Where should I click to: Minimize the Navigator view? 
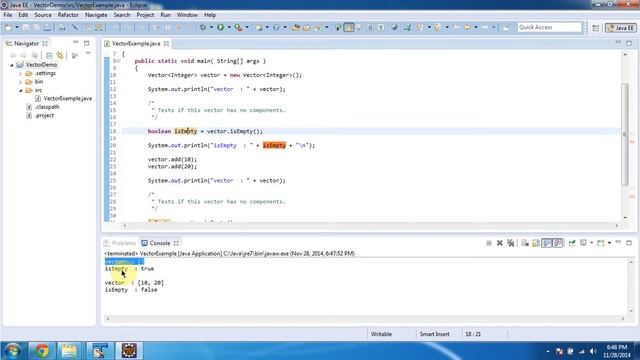click(x=76, y=42)
